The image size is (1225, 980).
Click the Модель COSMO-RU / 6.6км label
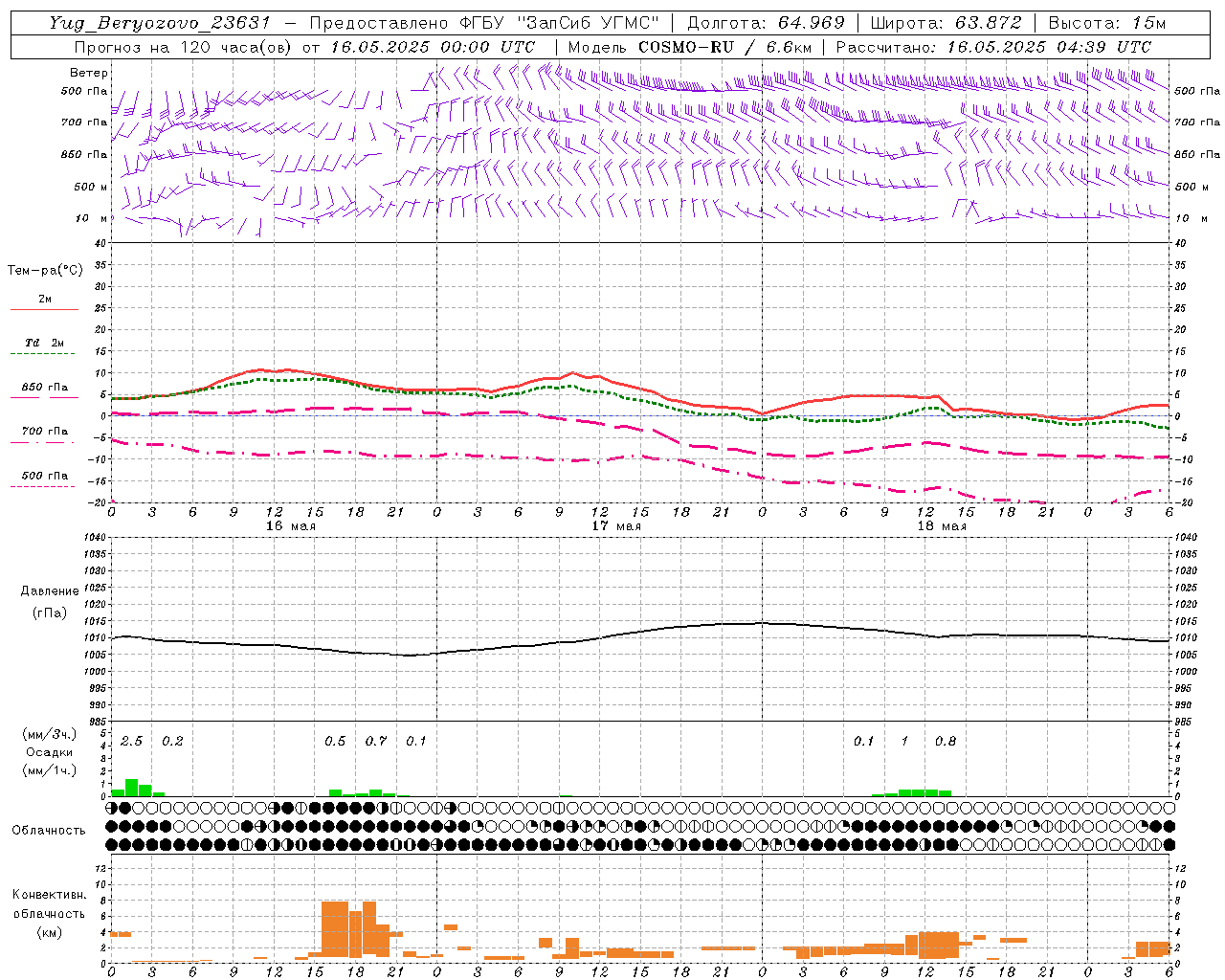pyautogui.click(x=690, y=46)
